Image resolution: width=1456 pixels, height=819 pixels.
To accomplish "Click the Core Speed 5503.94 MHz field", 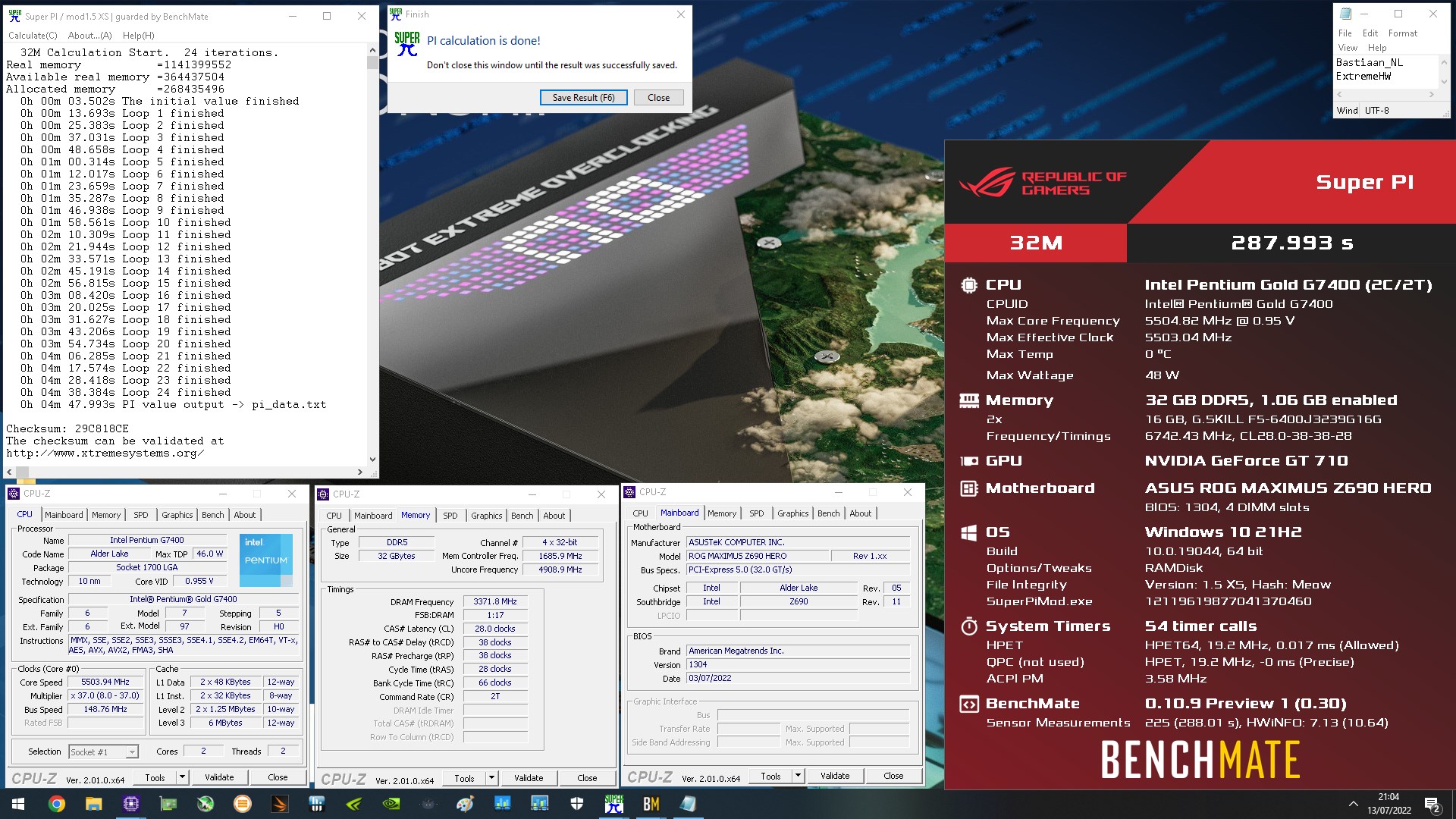I will click(105, 682).
